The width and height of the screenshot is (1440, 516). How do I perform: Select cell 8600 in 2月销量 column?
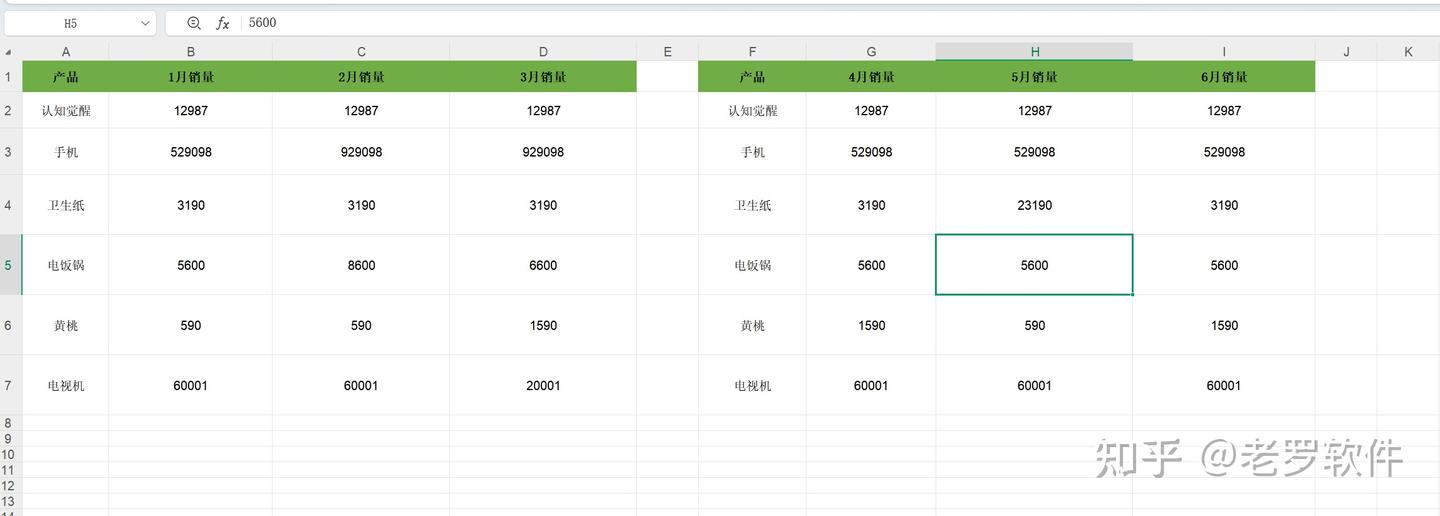[361, 265]
